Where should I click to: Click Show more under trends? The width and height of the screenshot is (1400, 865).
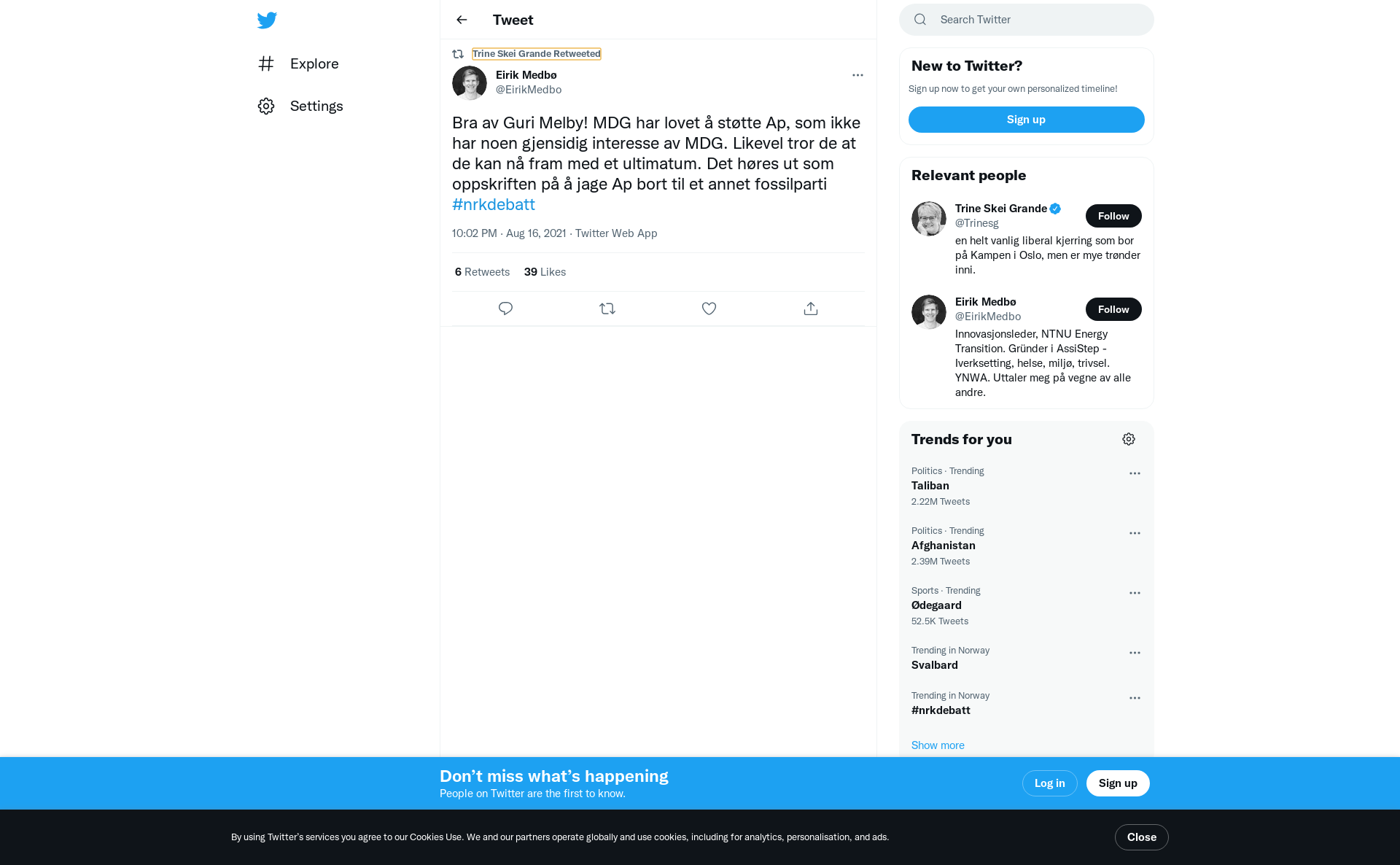tap(938, 745)
